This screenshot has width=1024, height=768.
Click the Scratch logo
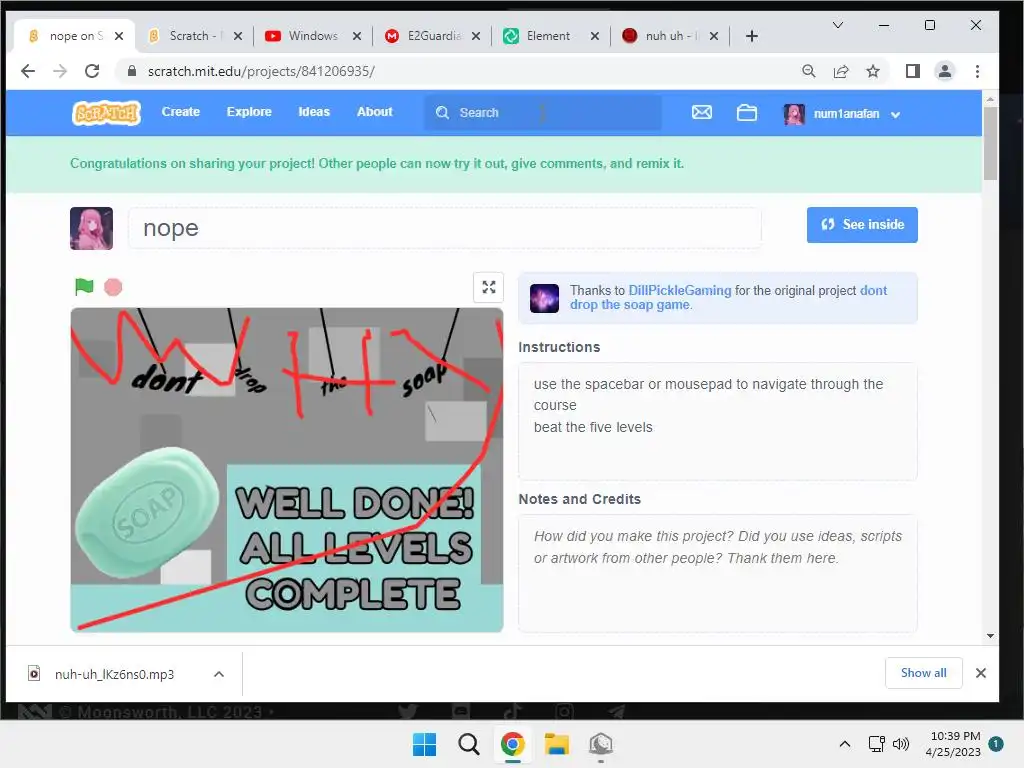point(106,113)
